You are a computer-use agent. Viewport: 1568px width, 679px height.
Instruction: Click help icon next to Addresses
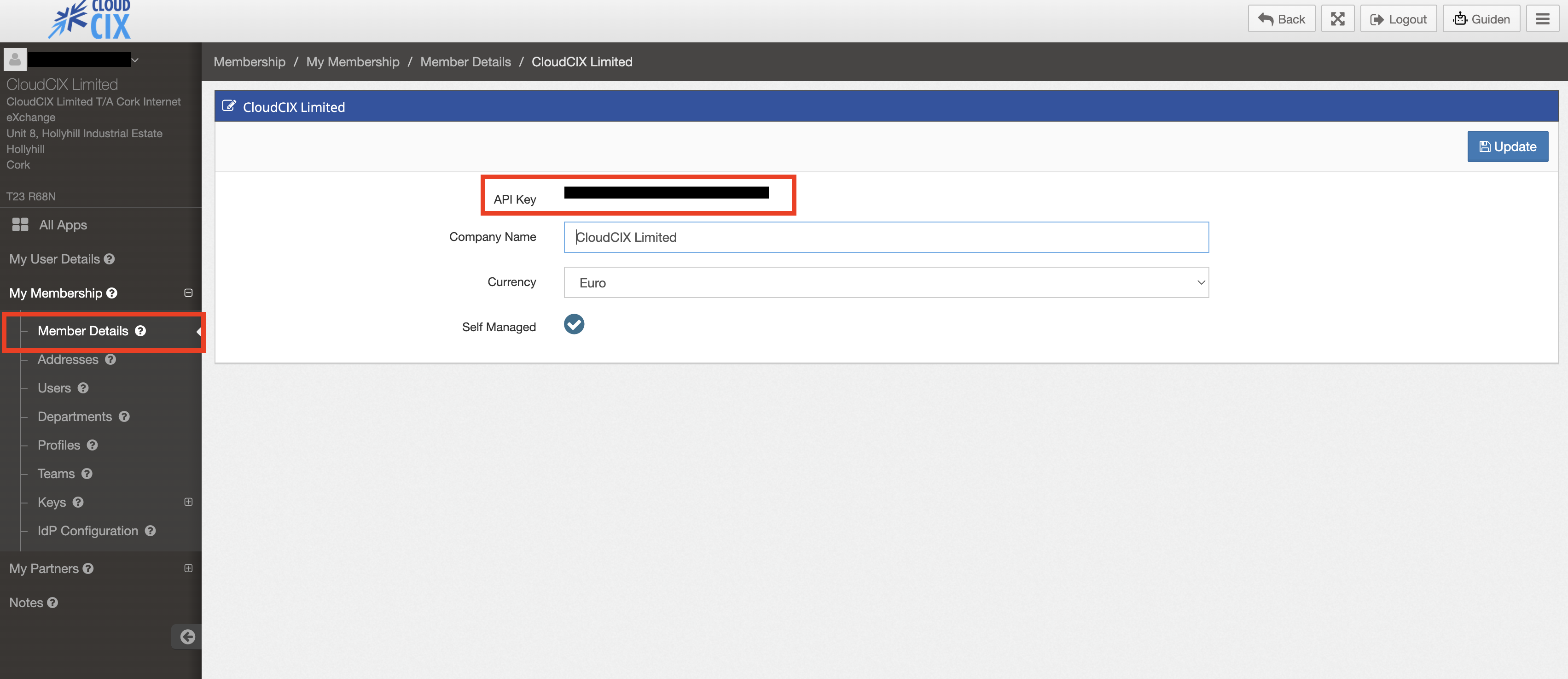(x=110, y=359)
